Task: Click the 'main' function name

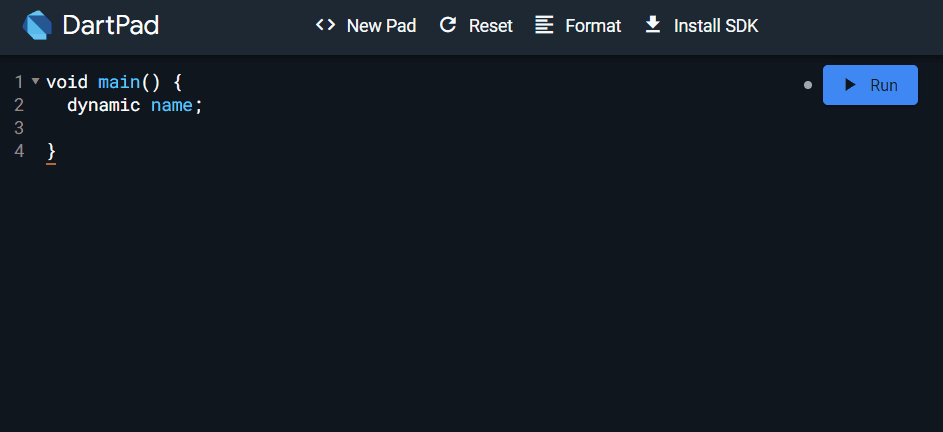Action: click(119, 82)
